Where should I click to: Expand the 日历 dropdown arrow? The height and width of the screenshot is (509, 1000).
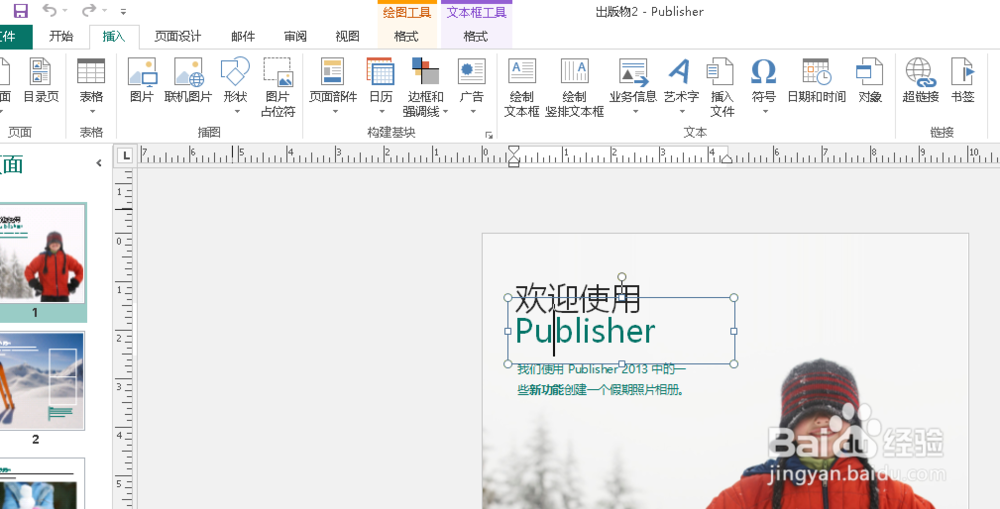pos(381,112)
